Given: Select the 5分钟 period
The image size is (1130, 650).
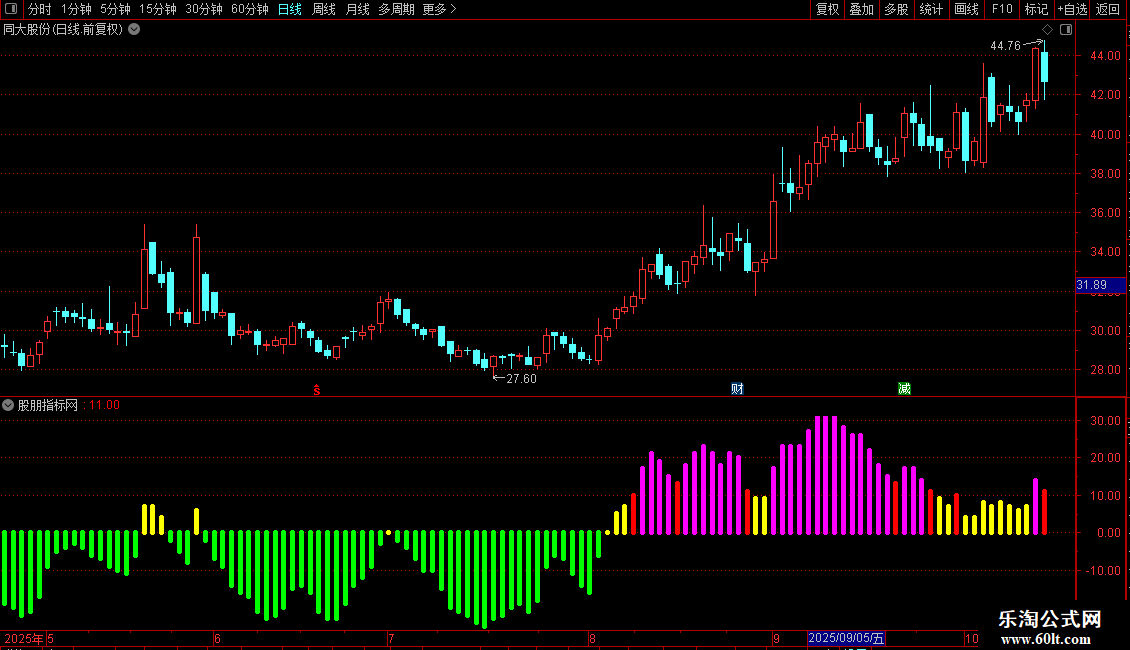Looking at the screenshot, I should point(115,9).
